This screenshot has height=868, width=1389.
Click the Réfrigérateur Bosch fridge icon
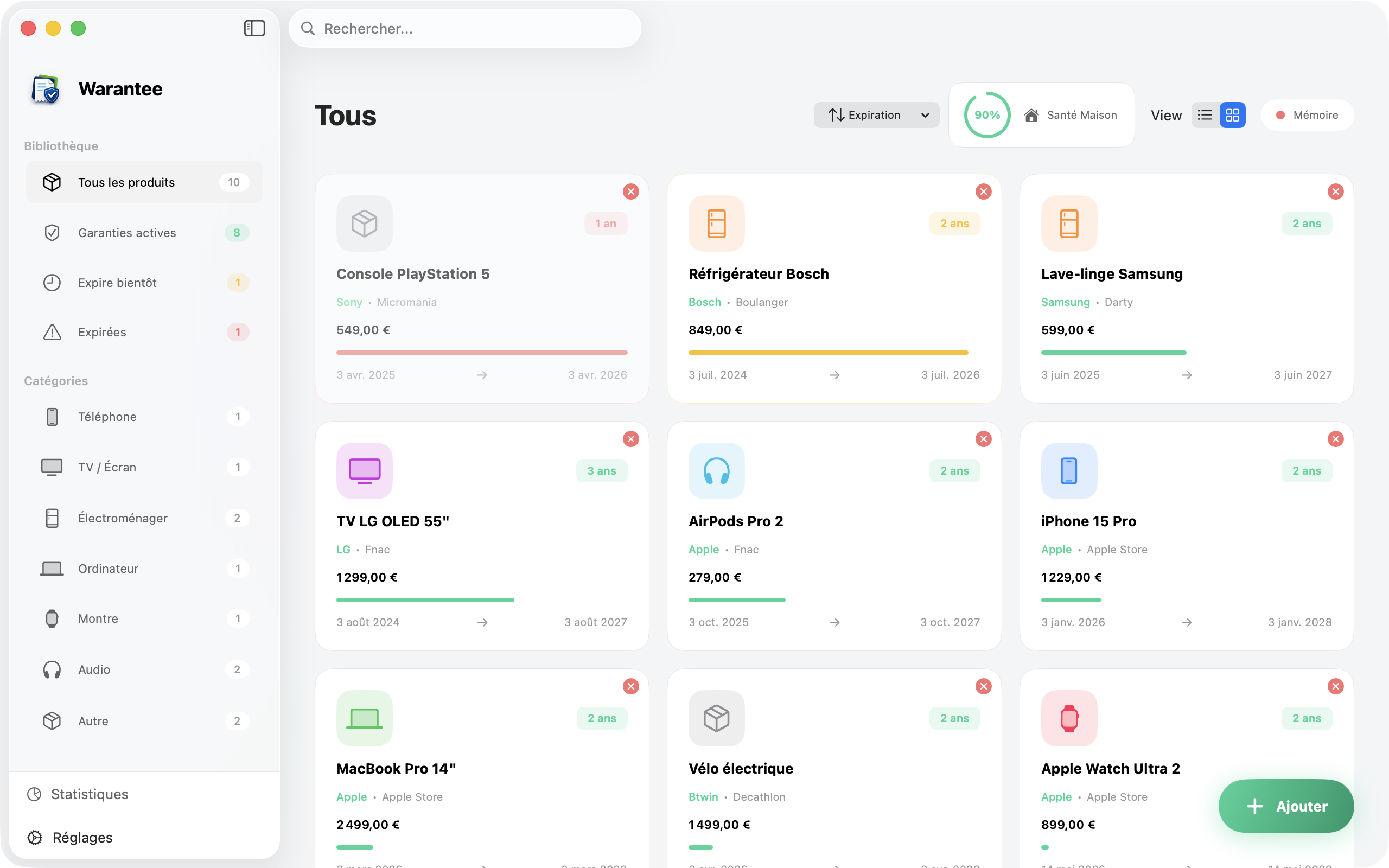[x=716, y=224]
